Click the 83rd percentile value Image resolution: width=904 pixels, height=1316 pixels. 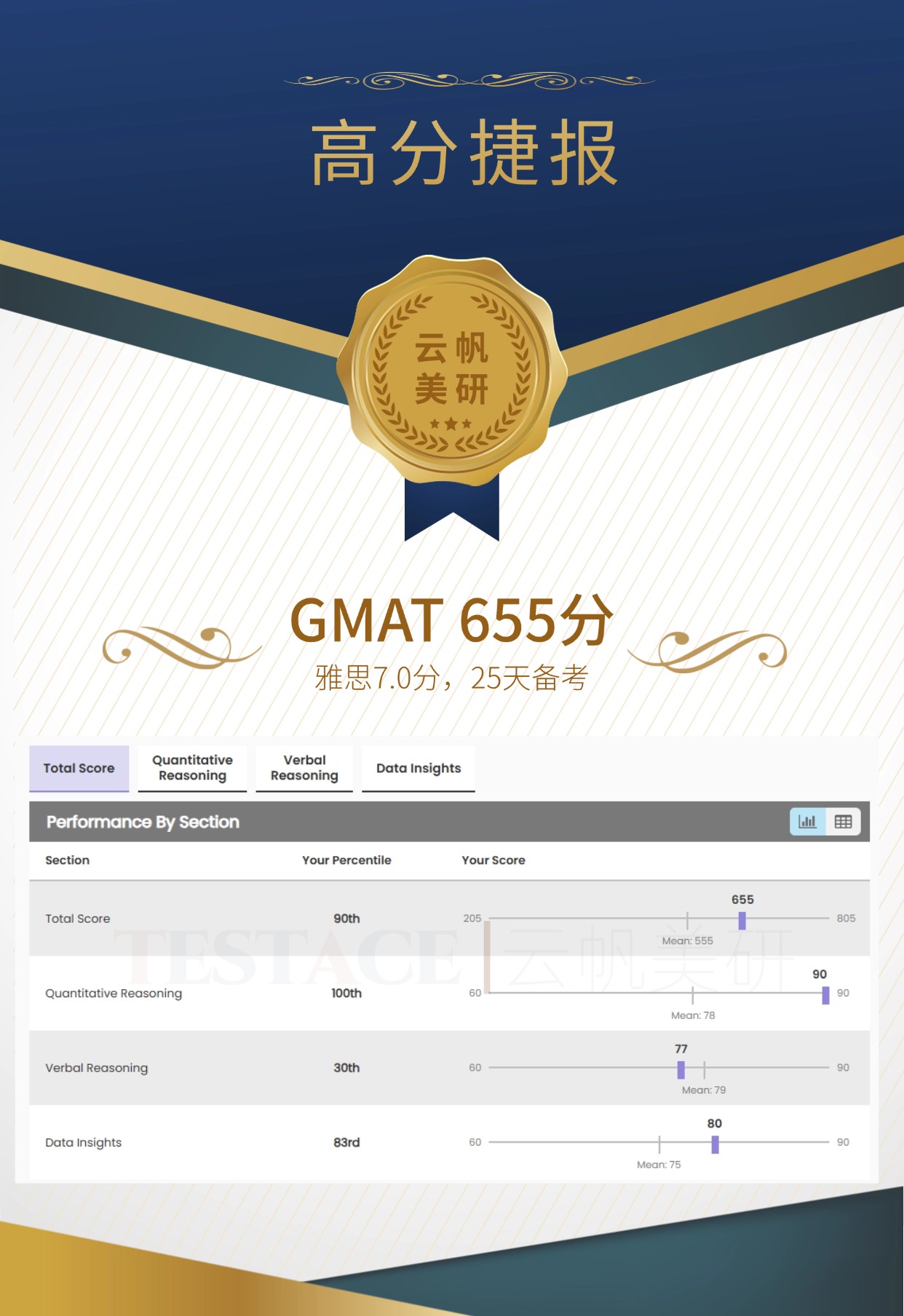coord(346,1142)
